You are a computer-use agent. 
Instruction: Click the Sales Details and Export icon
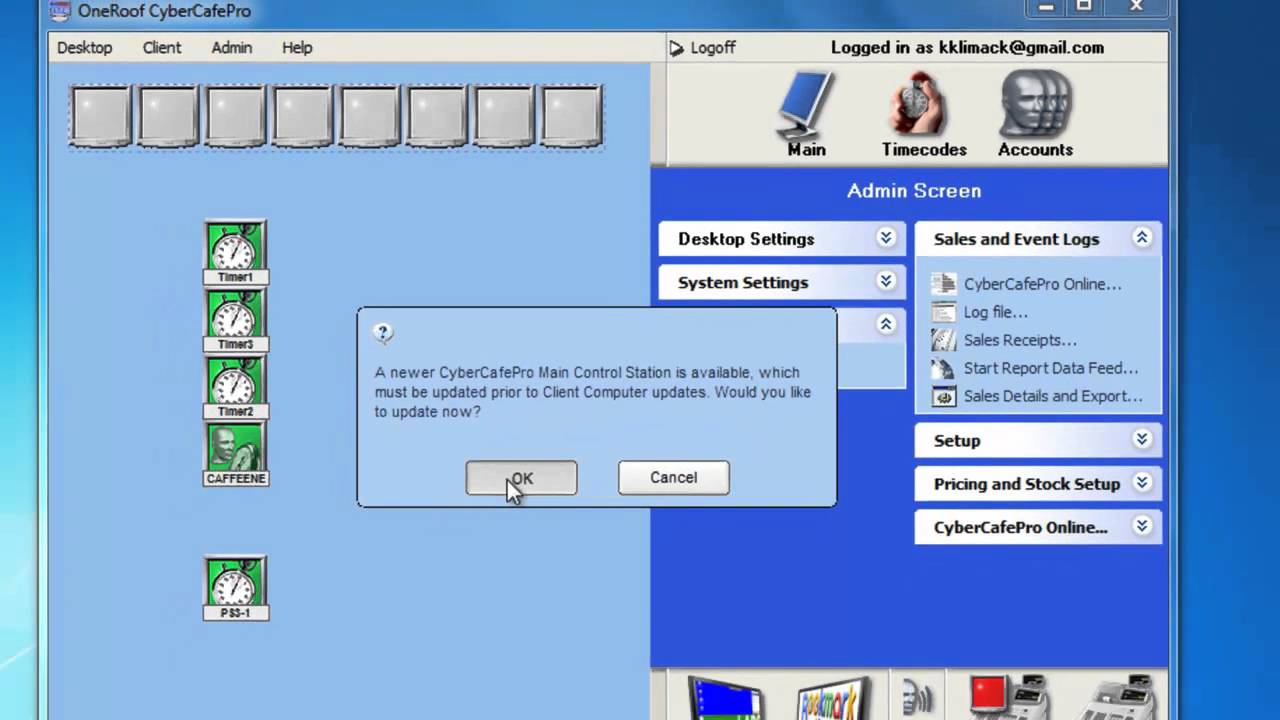coord(943,396)
